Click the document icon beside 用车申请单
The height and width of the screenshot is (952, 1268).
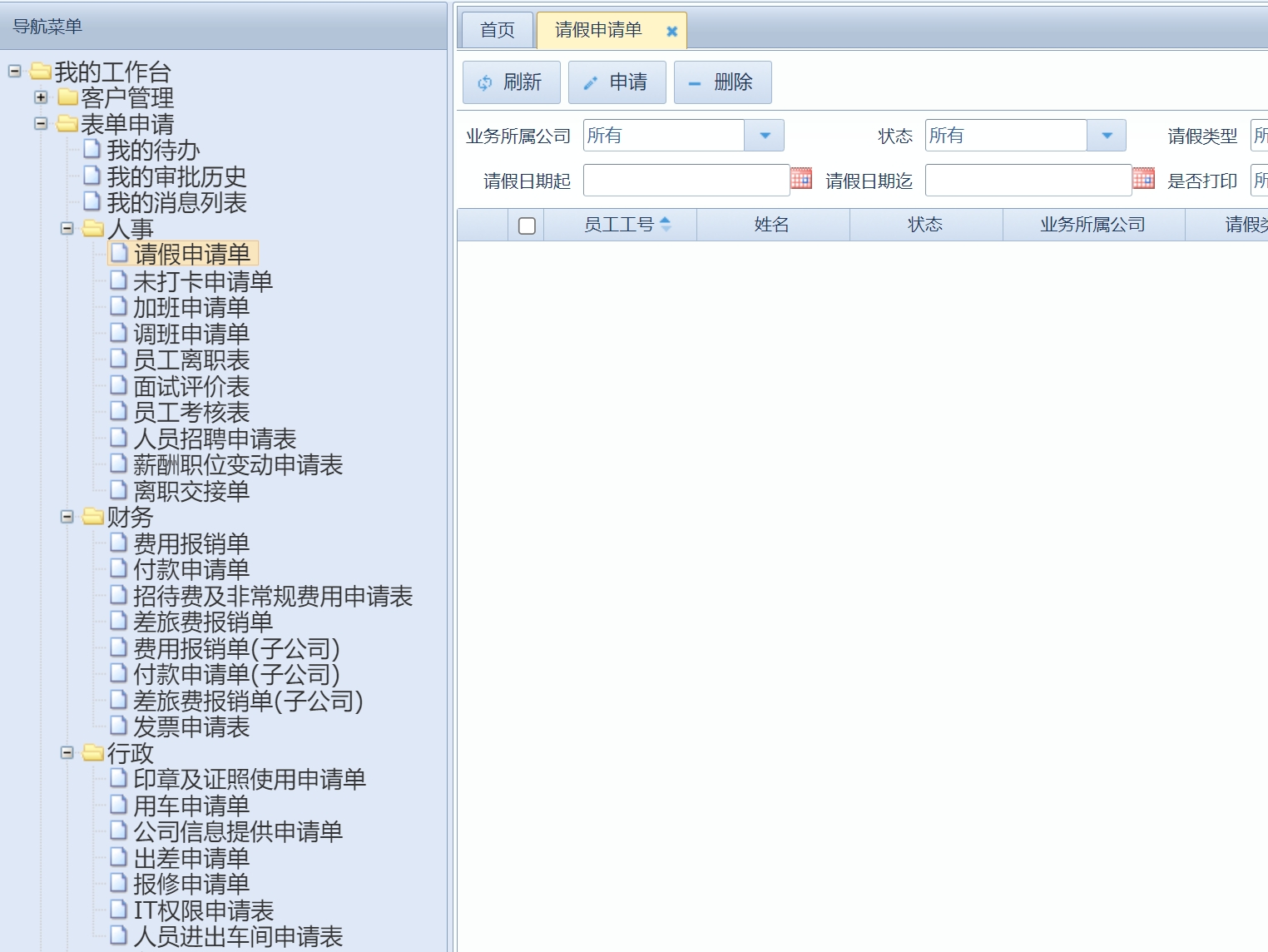(x=119, y=805)
